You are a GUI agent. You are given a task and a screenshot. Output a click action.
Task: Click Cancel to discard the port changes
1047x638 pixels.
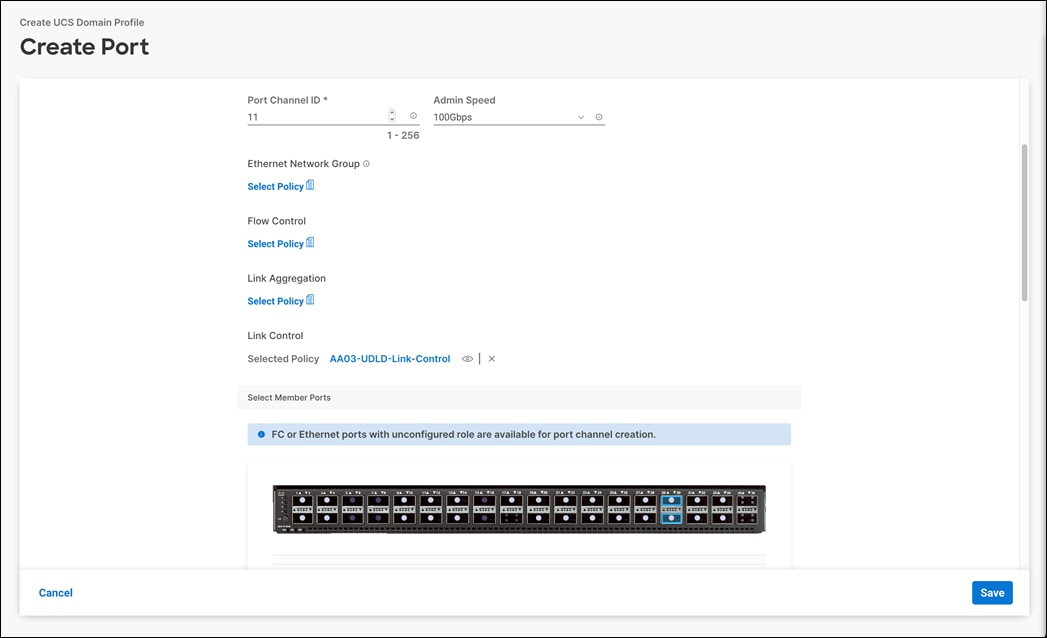click(55, 592)
